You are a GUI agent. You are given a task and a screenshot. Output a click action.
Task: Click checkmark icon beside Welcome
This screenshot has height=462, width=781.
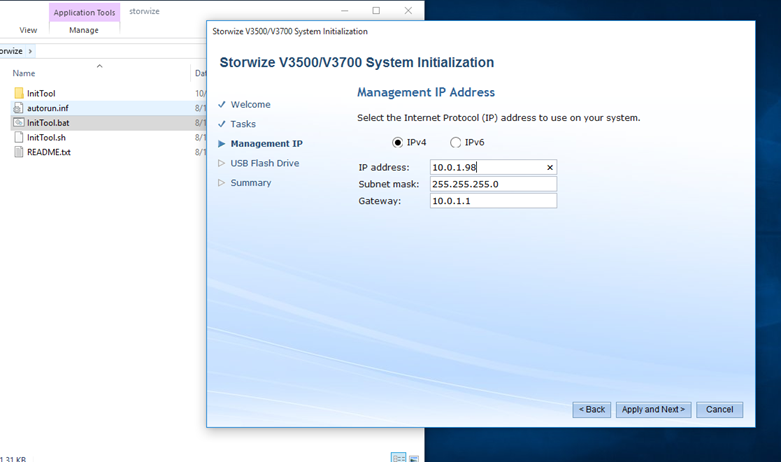pyautogui.click(x=222, y=105)
